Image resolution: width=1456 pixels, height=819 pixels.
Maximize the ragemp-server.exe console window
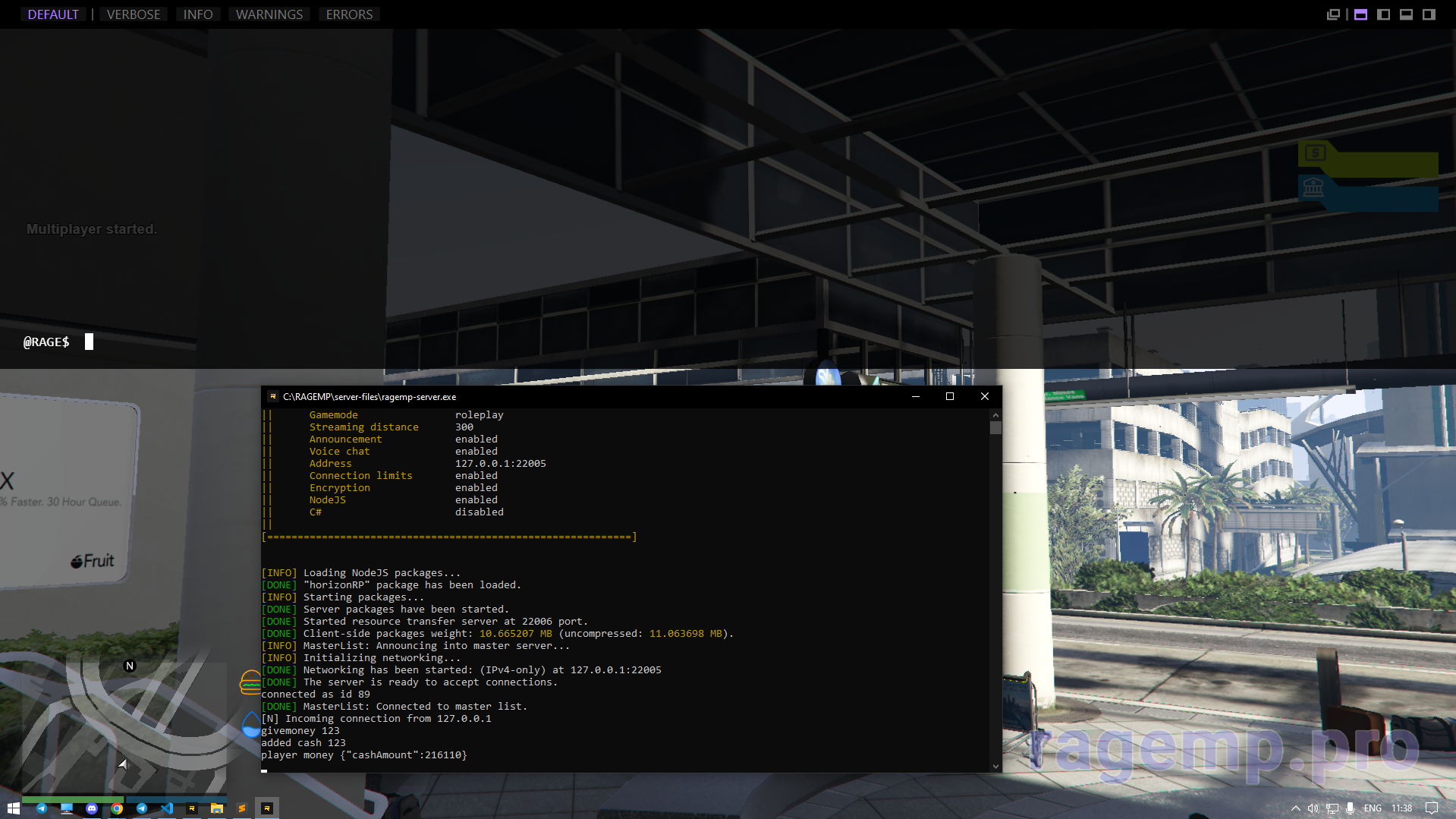(x=950, y=396)
